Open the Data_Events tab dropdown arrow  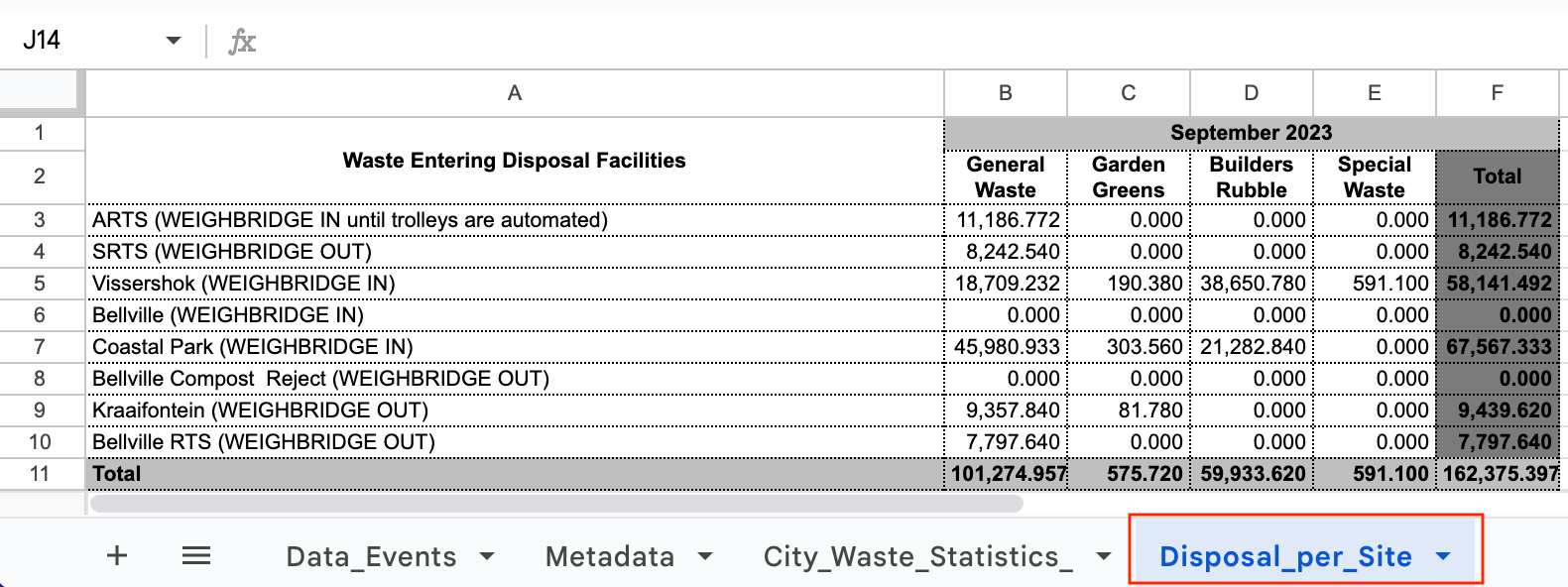pyautogui.click(x=487, y=556)
